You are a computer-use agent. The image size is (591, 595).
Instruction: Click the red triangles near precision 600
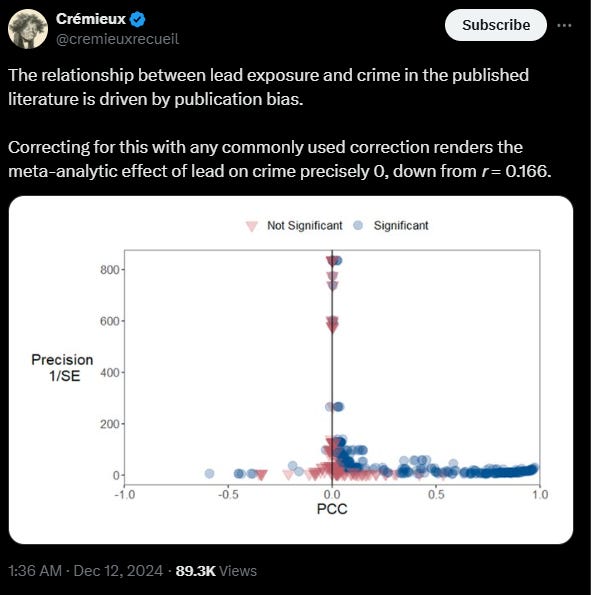332,325
